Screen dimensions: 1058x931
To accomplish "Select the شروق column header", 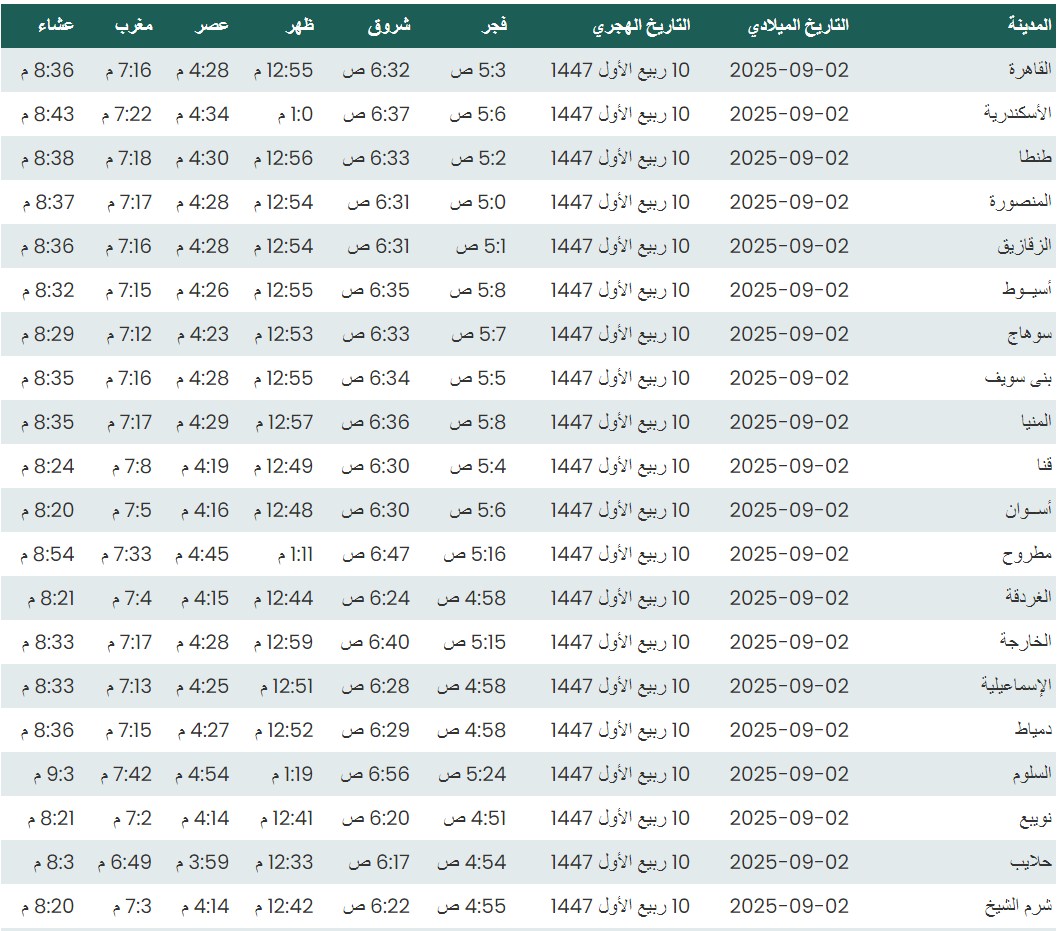I will (x=389, y=25).
